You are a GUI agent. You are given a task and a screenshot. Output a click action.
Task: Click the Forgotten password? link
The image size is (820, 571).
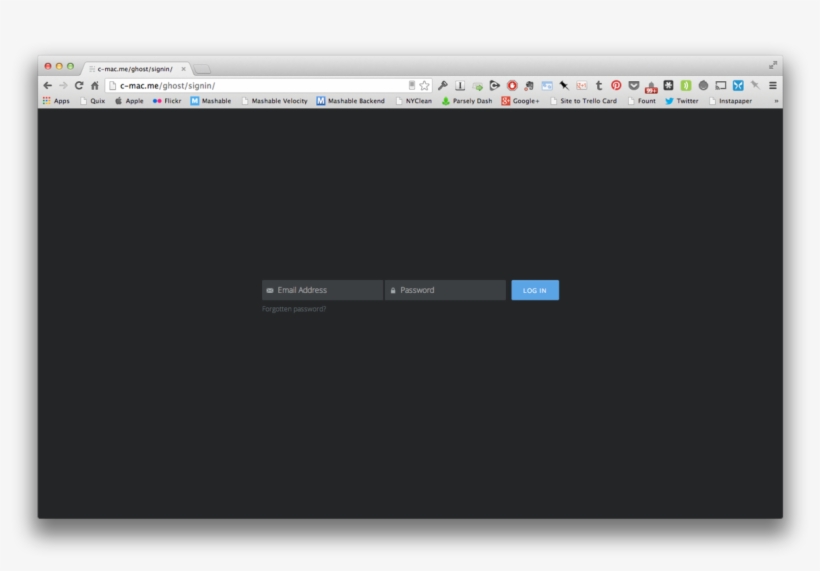(294, 309)
